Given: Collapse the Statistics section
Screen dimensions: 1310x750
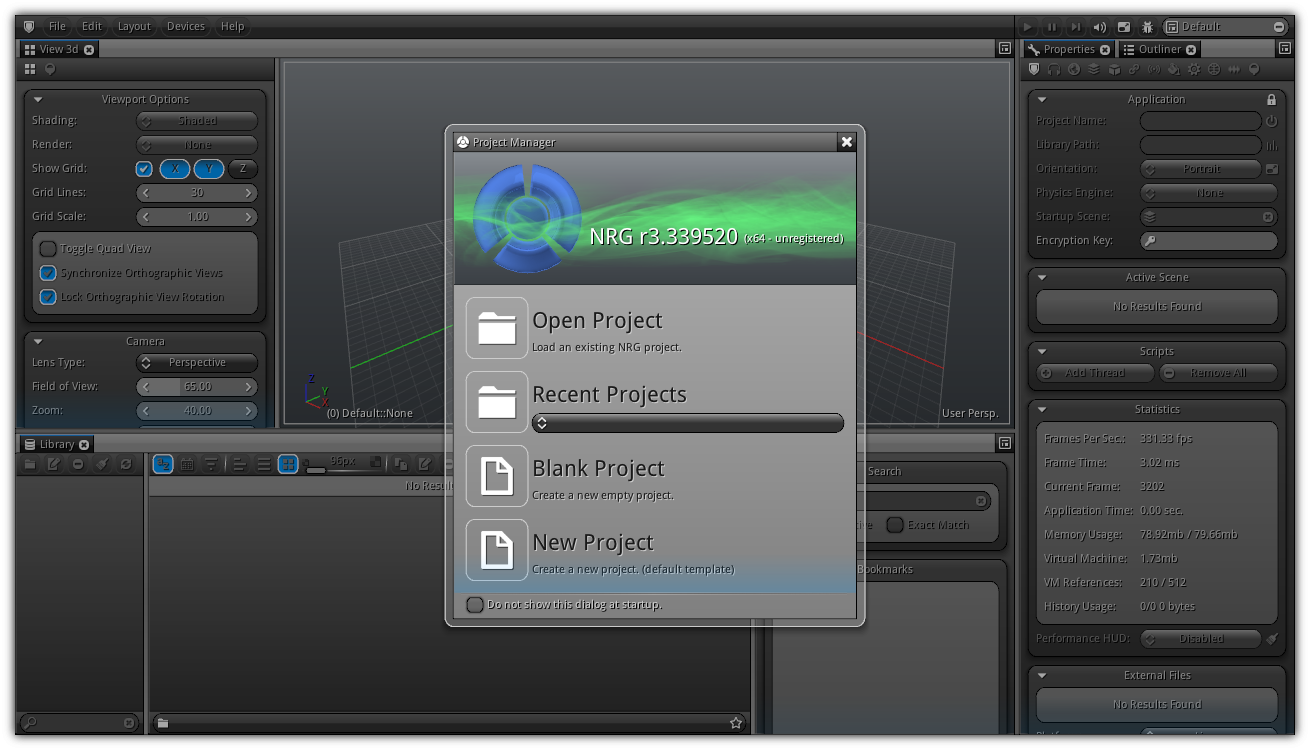Looking at the screenshot, I should (x=1042, y=409).
